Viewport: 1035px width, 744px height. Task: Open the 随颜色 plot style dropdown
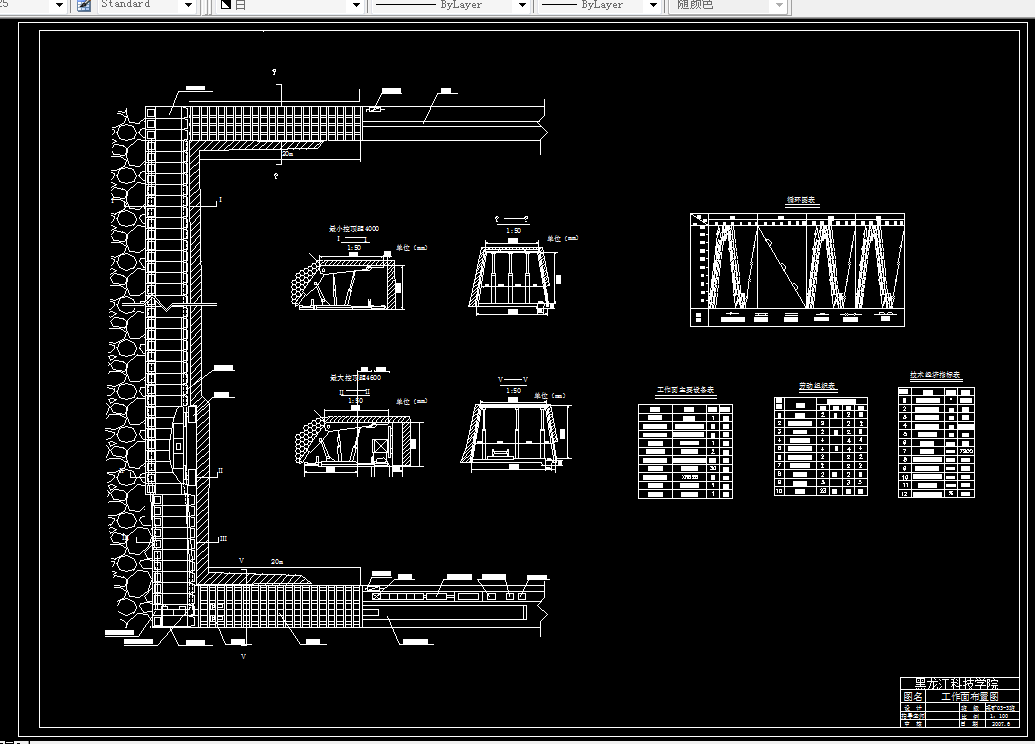780,5
